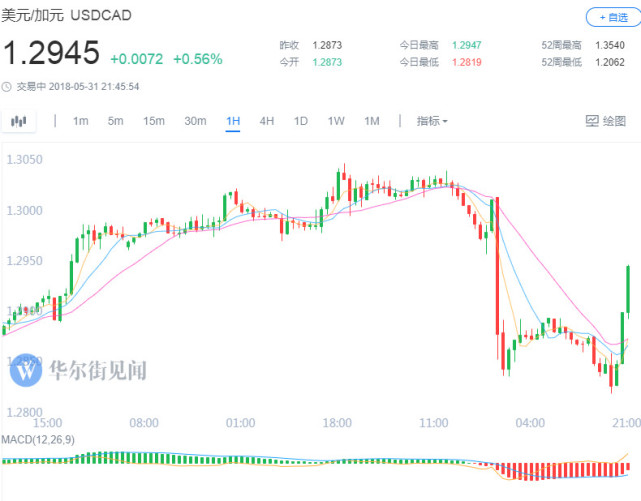Click the clock icon beside trading time

tap(7, 86)
